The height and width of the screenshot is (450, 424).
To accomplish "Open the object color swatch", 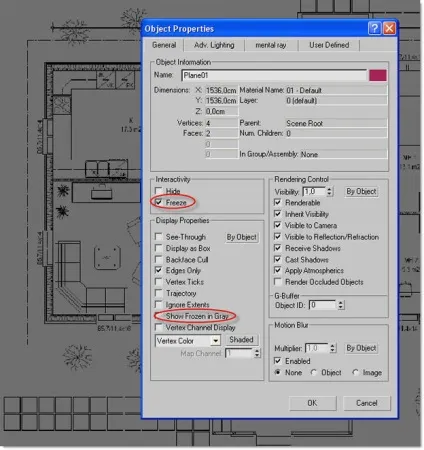I will tap(378, 75).
